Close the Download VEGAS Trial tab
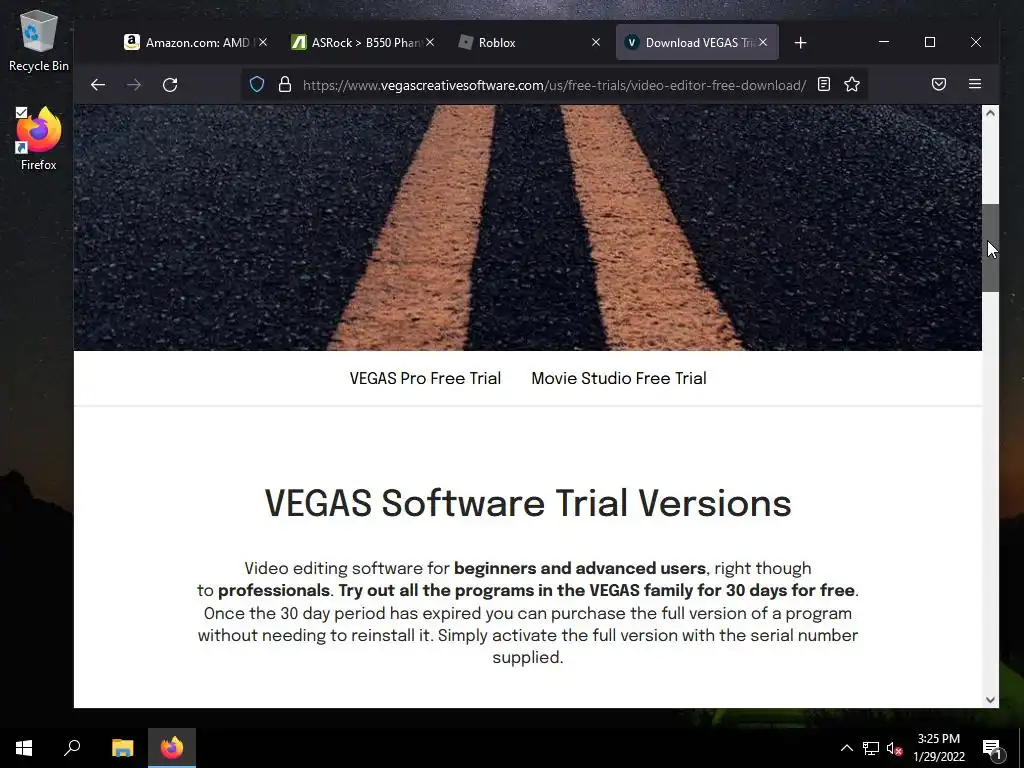The height and width of the screenshot is (768, 1024). coord(763,42)
